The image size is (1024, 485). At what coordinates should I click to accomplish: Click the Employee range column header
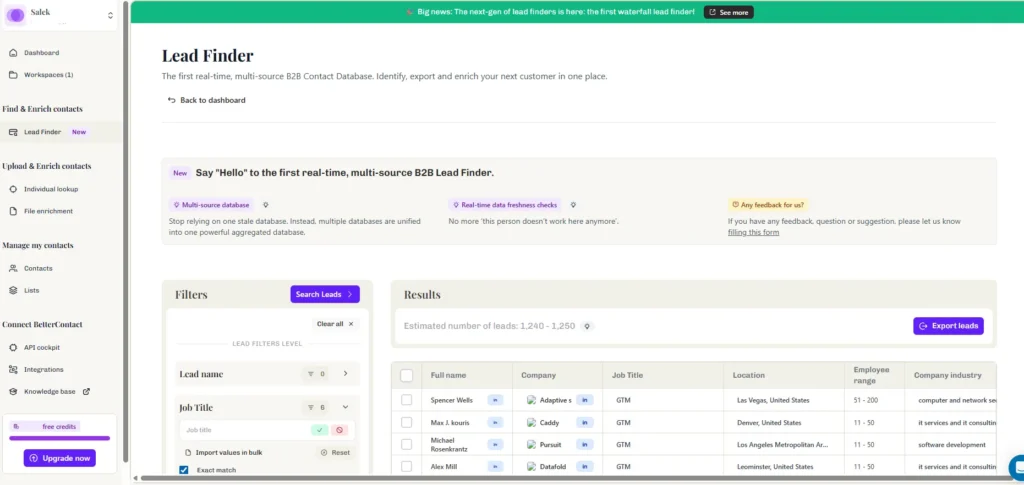874,375
